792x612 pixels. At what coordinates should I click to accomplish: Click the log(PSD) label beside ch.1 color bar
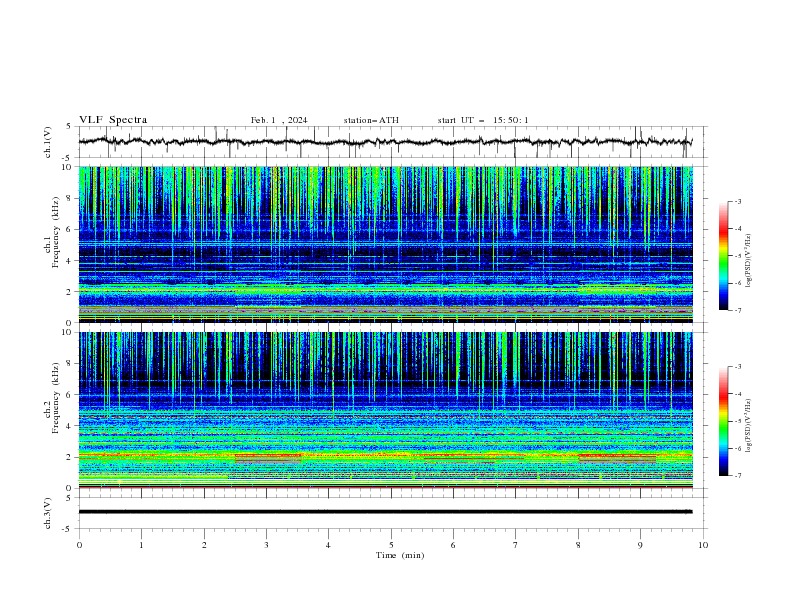point(749,261)
